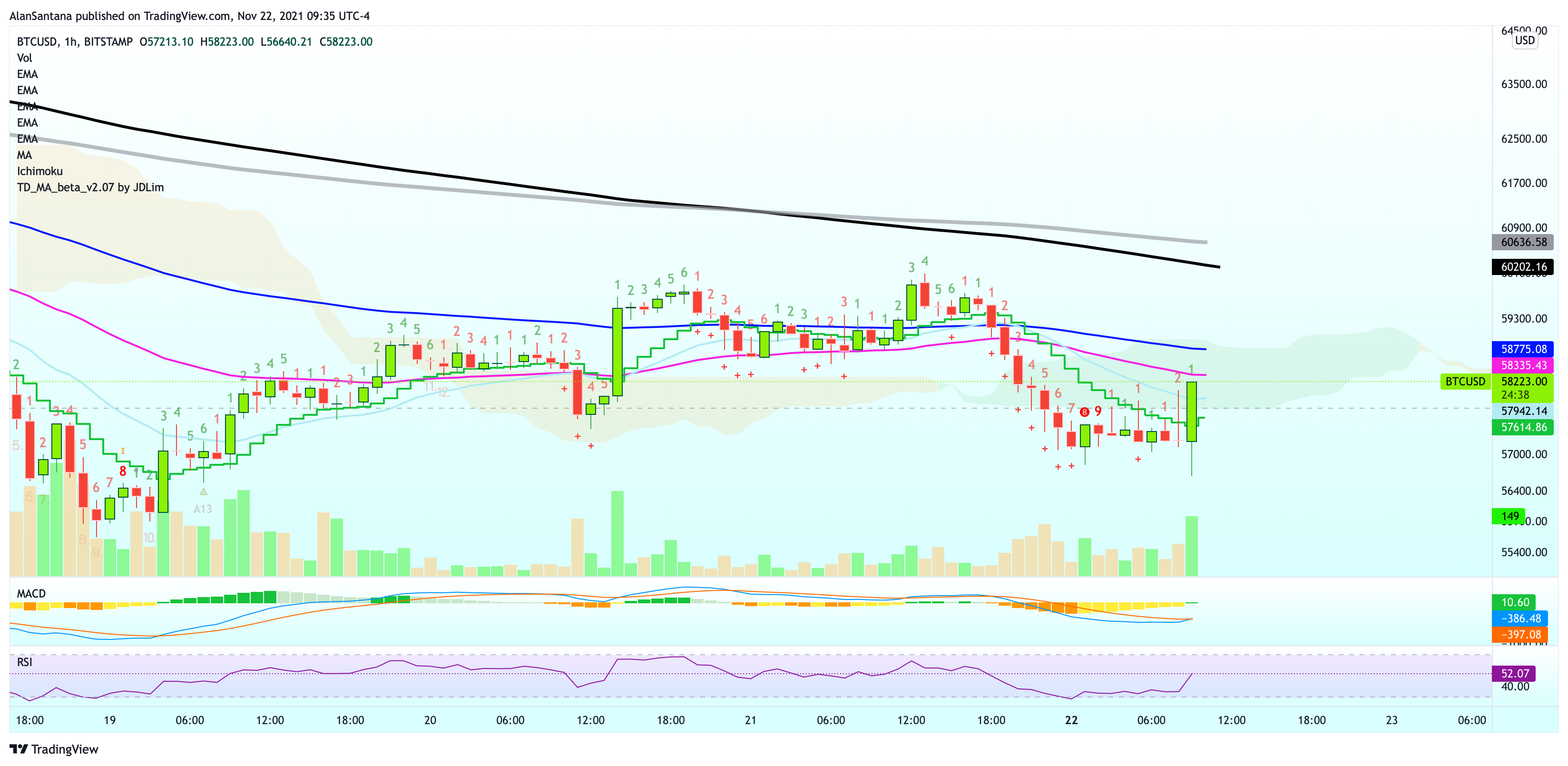Click the O57213.10 open value in legend
The width and height of the screenshot is (1568, 766).
click(166, 41)
